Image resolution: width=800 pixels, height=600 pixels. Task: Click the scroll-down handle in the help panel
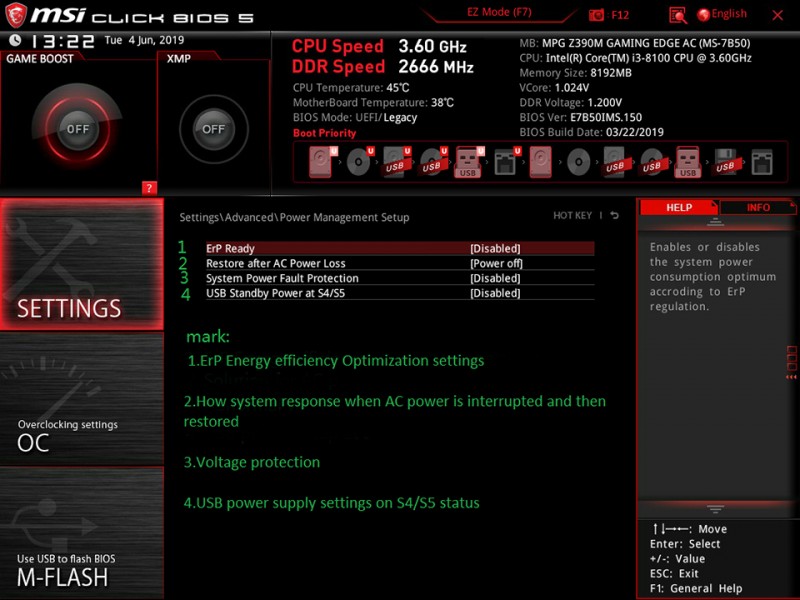coord(715,509)
